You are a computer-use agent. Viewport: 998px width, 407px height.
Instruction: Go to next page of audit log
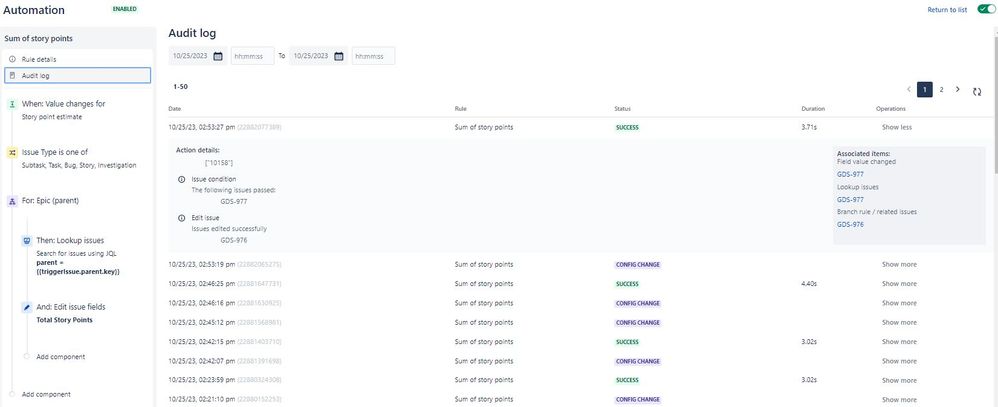click(x=958, y=90)
